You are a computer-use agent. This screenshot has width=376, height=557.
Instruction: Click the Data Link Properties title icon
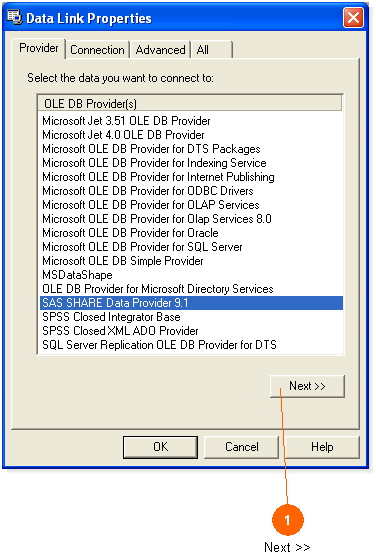(x=14, y=17)
